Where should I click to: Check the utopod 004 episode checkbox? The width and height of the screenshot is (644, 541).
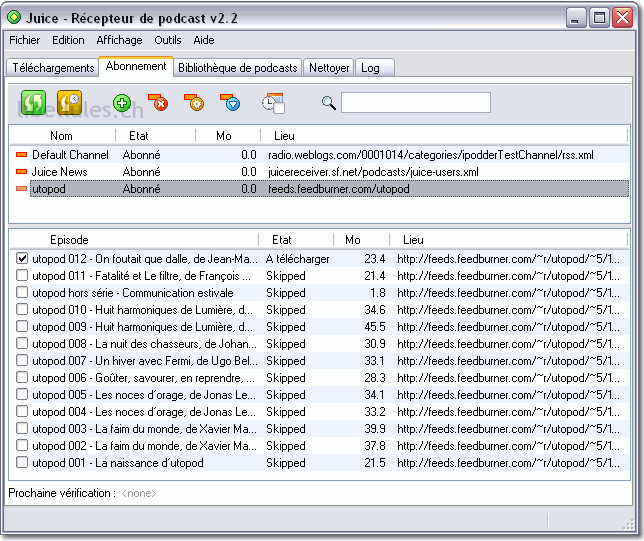(x=22, y=412)
